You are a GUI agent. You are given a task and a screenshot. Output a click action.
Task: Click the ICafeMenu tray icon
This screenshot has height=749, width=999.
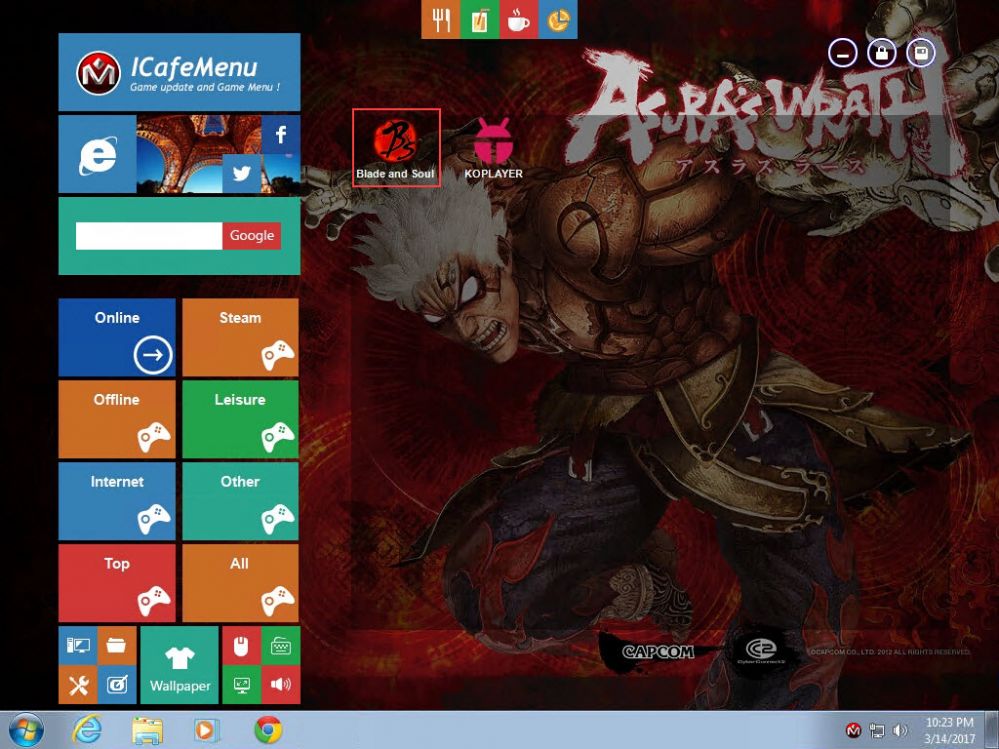[x=853, y=731]
